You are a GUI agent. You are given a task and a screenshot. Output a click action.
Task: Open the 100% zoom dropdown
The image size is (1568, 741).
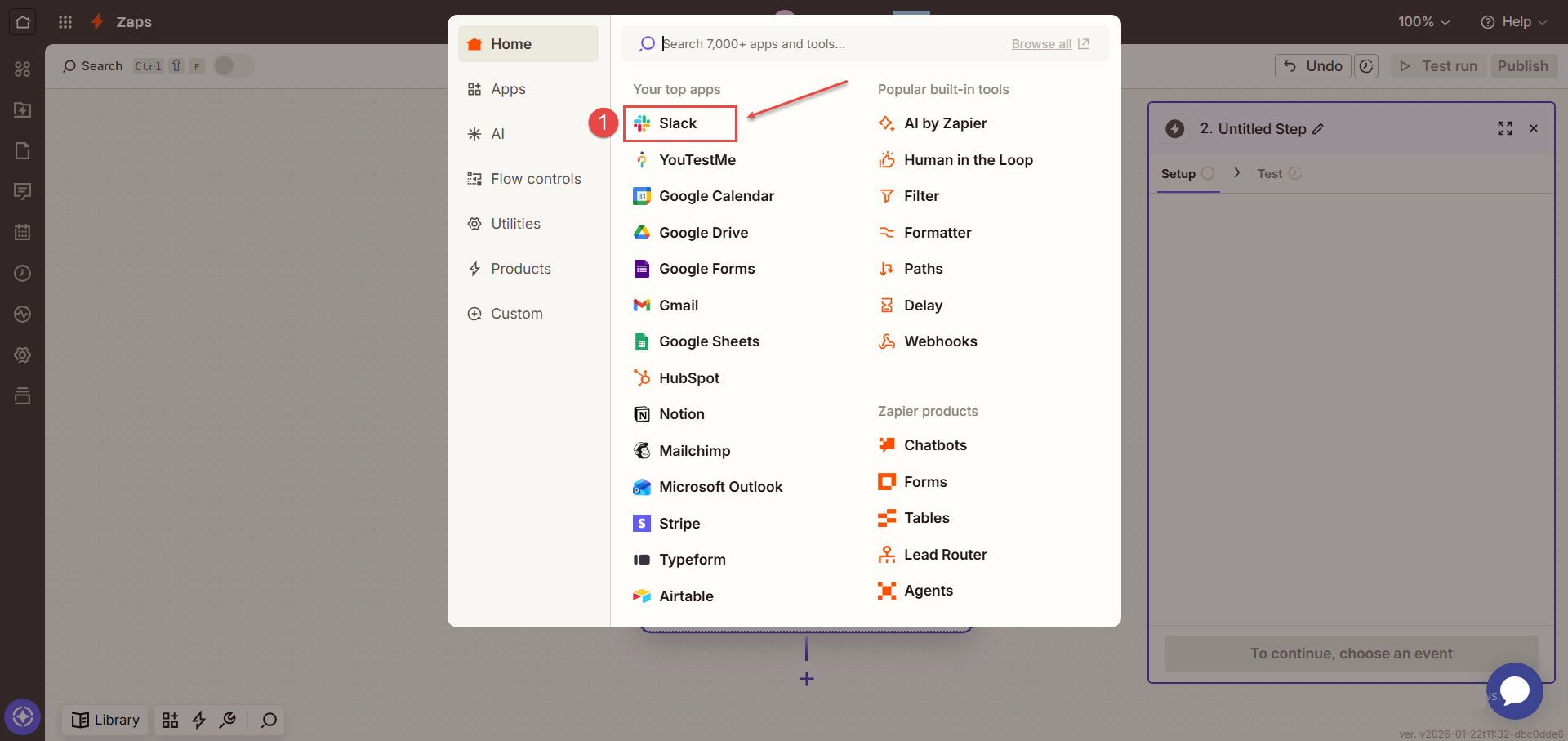point(1423,22)
